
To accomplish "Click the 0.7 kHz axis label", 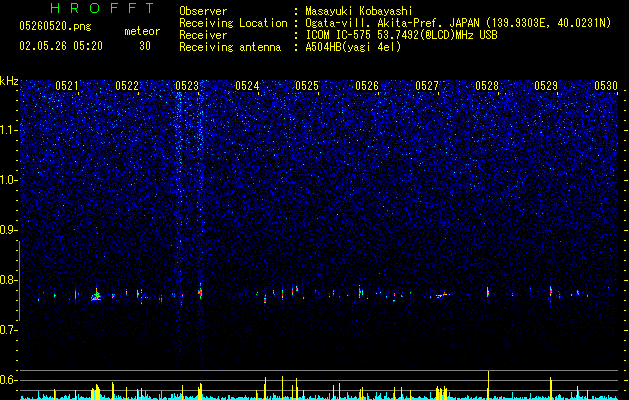I will pyautogui.click(x=9, y=330).
